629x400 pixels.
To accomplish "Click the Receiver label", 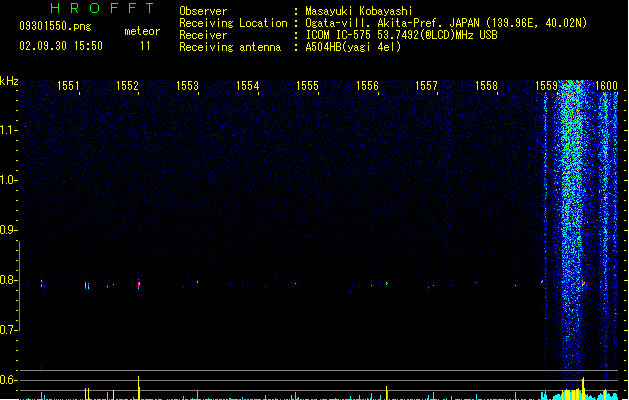I will [203, 35].
